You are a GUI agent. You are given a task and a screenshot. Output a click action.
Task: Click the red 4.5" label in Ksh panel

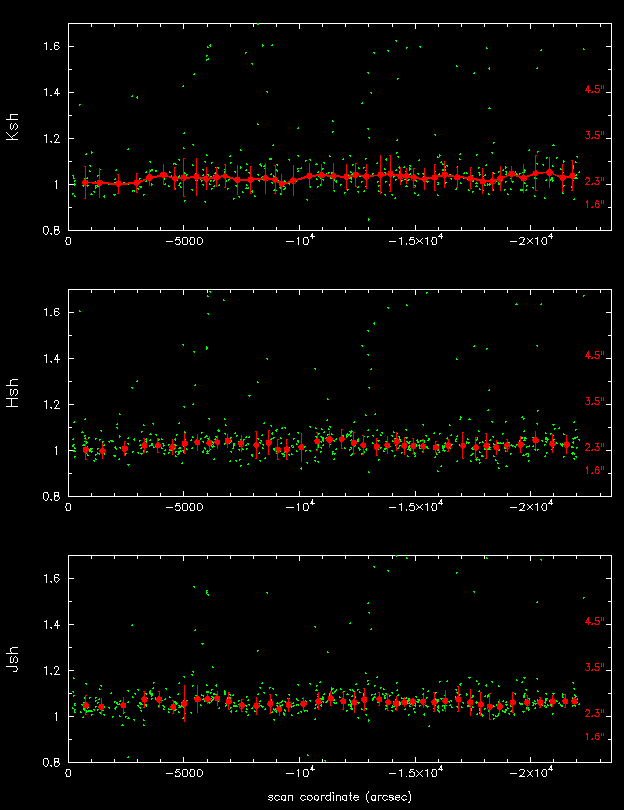(x=596, y=90)
